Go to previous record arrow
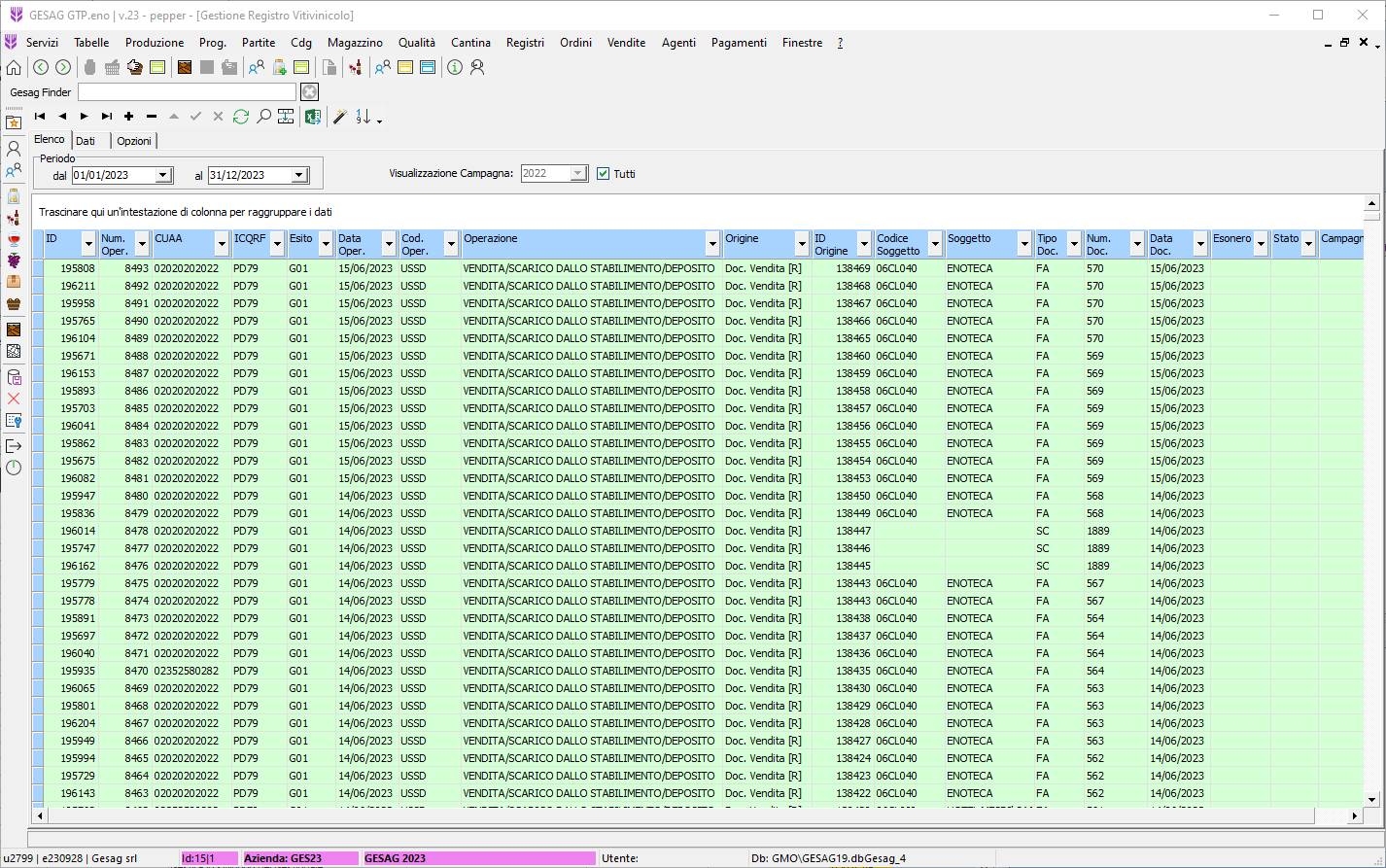Screen dimensions: 1386x868 tap(62, 117)
